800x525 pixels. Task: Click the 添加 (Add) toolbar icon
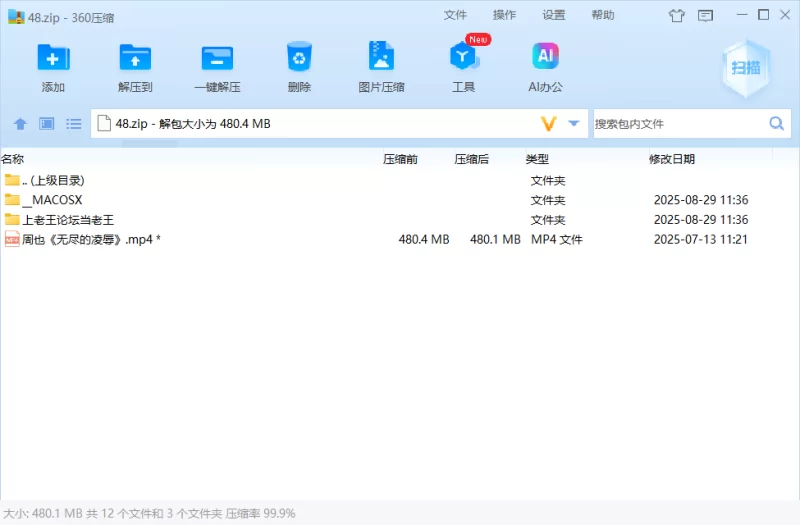click(x=53, y=58)
